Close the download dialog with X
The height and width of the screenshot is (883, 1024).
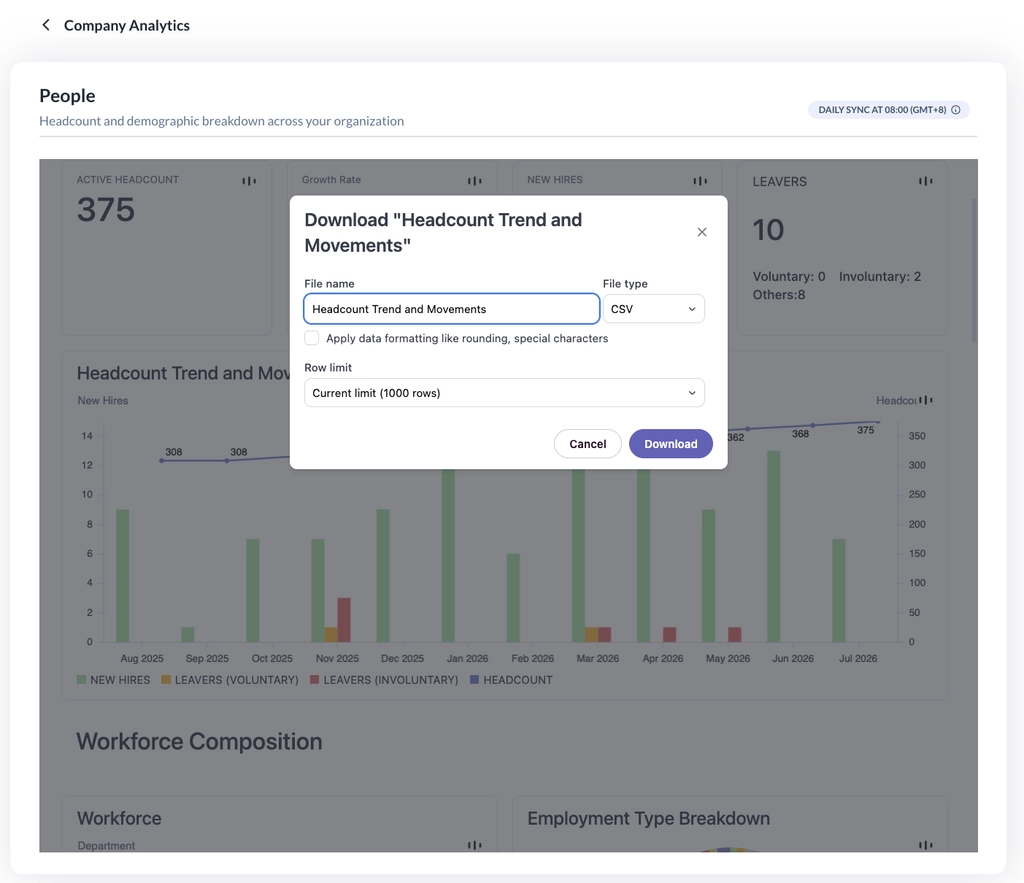click(702, 232)
